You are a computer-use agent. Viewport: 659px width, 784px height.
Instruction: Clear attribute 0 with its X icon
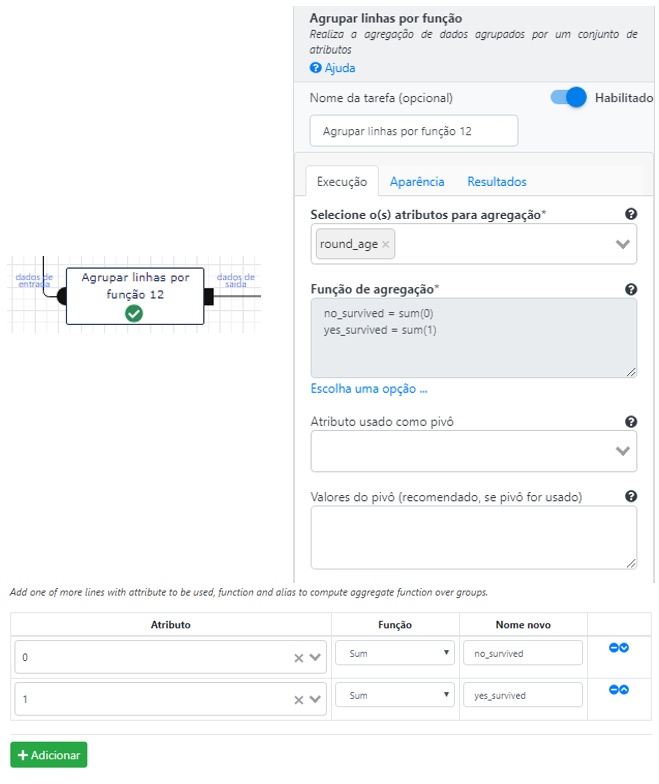click(298, 658)
